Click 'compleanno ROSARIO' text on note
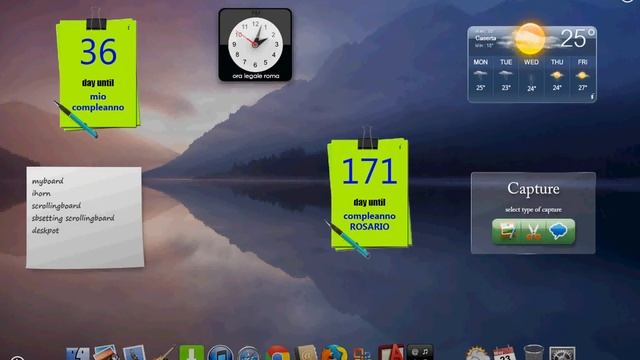This screenshot has height=360, width=640. (369, 221)
